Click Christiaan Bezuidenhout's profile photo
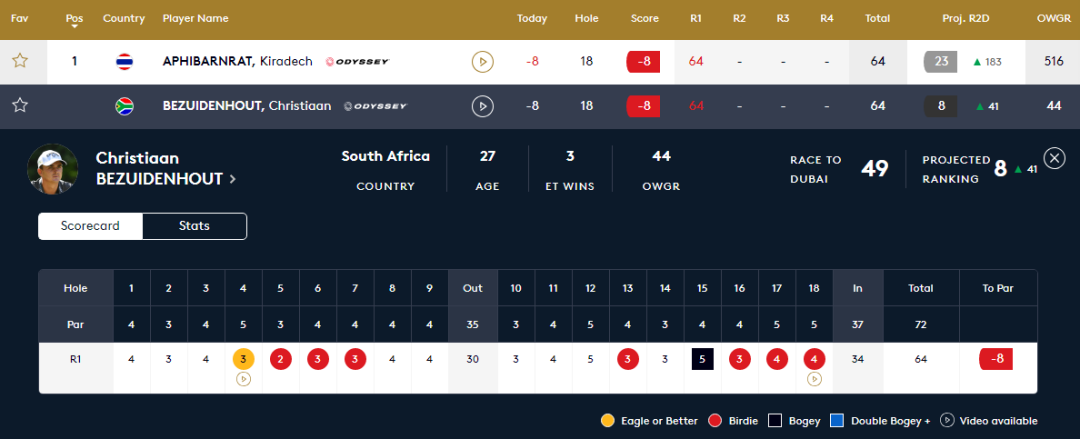 pos(52,169)
